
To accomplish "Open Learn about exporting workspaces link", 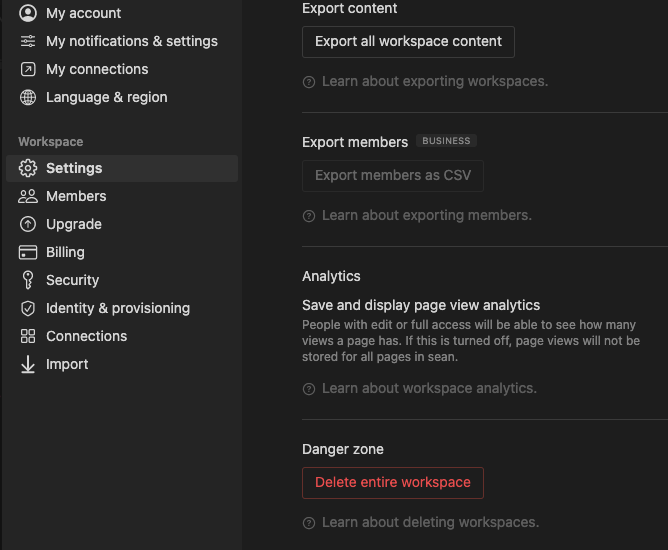I will click(435, 81).
